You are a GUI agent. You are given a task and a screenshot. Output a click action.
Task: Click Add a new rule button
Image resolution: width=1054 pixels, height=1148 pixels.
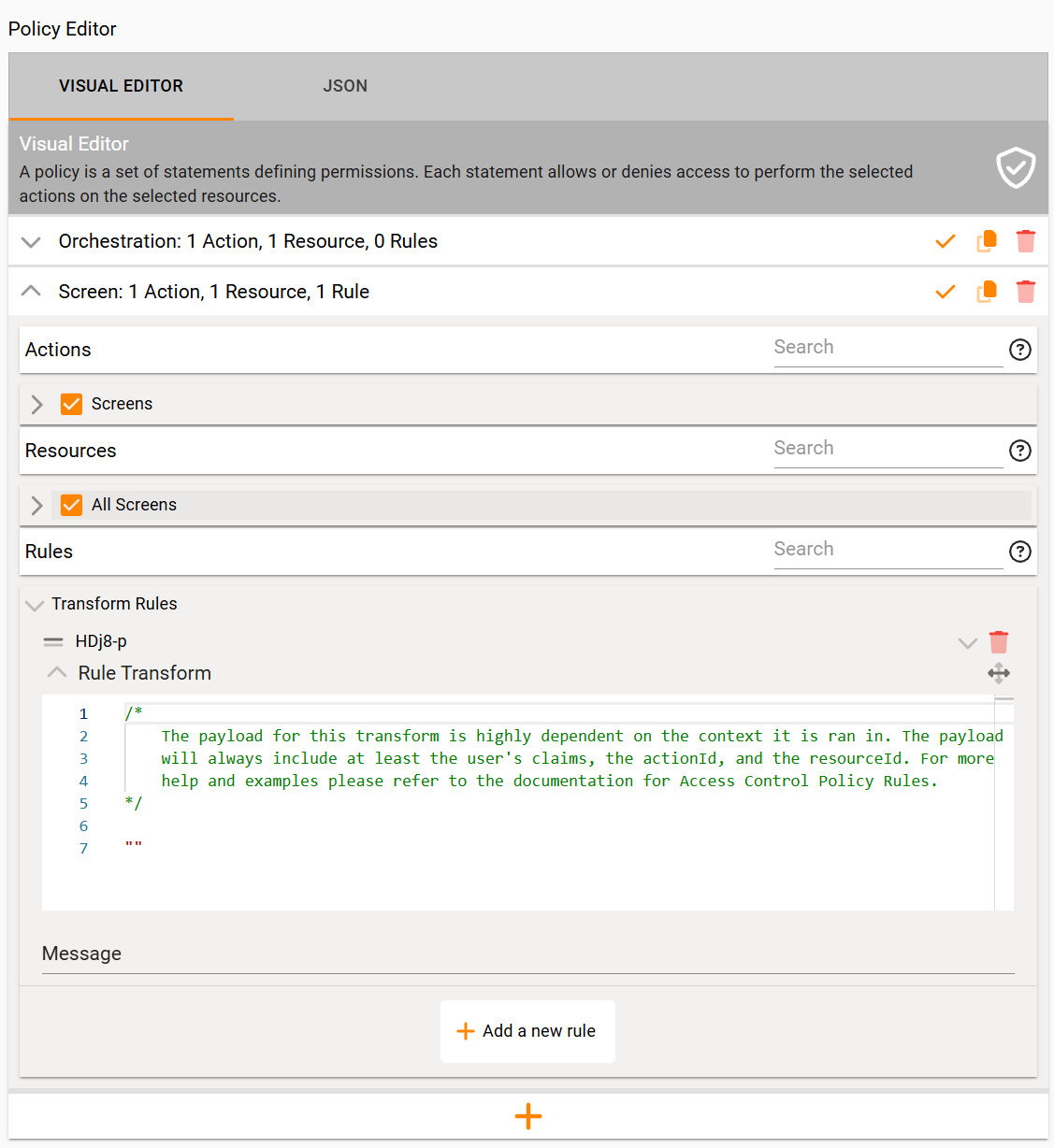[x=527, y=1031]
